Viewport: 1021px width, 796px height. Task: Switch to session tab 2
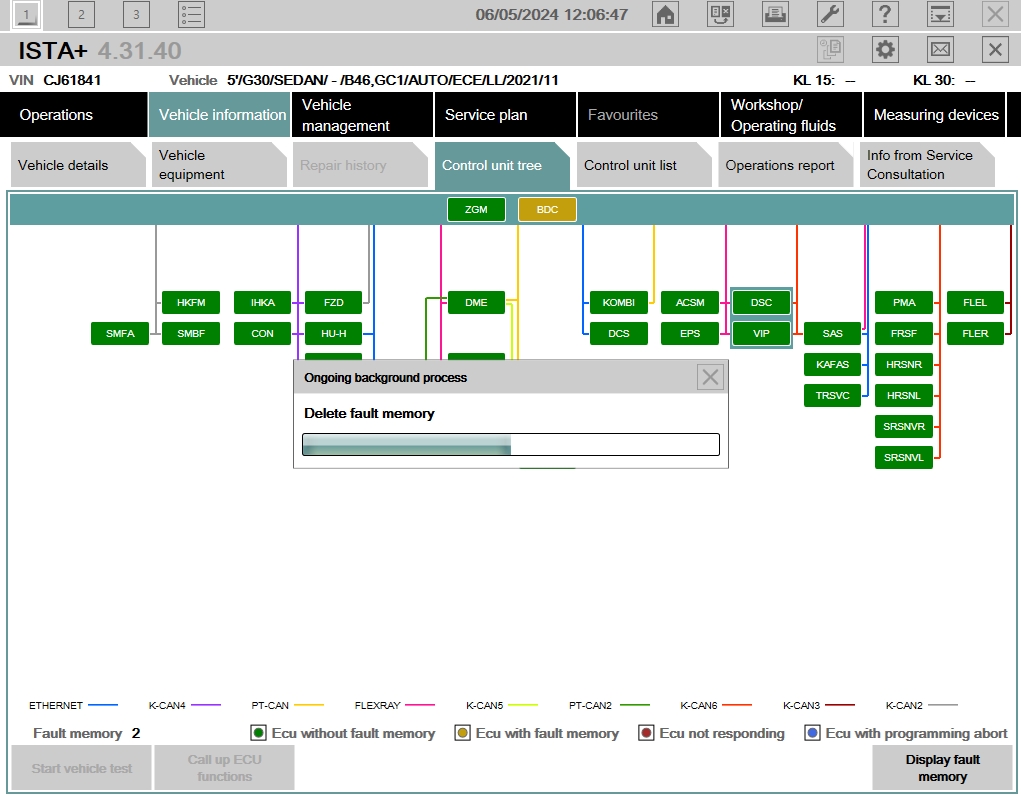pos(81,14)
